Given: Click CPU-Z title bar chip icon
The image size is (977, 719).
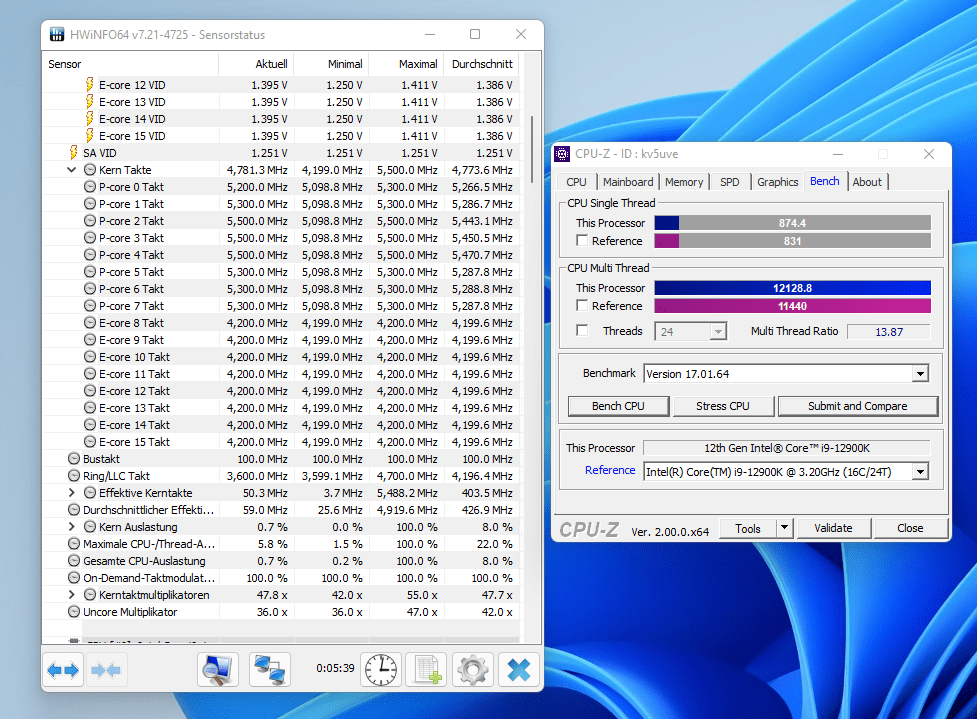Looking at the screenshot, I should point(562,154).
